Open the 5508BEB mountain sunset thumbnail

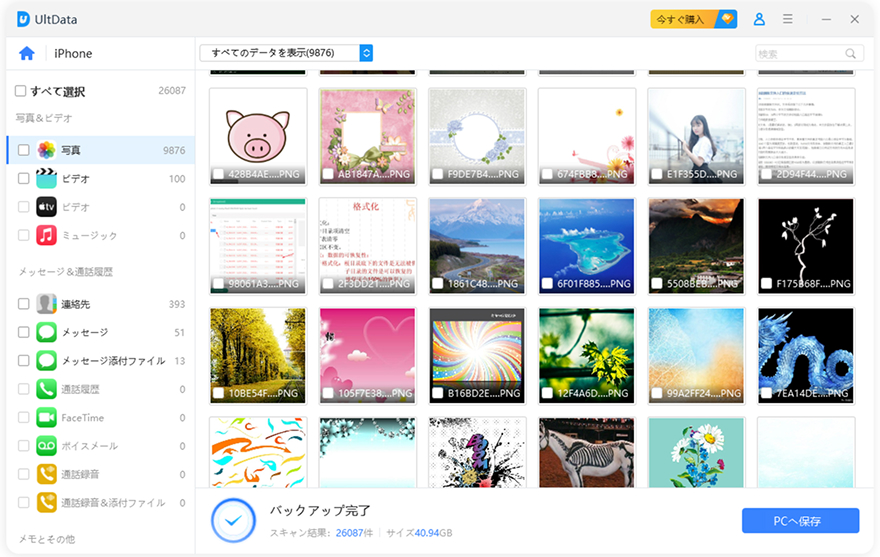coord(696,246)
